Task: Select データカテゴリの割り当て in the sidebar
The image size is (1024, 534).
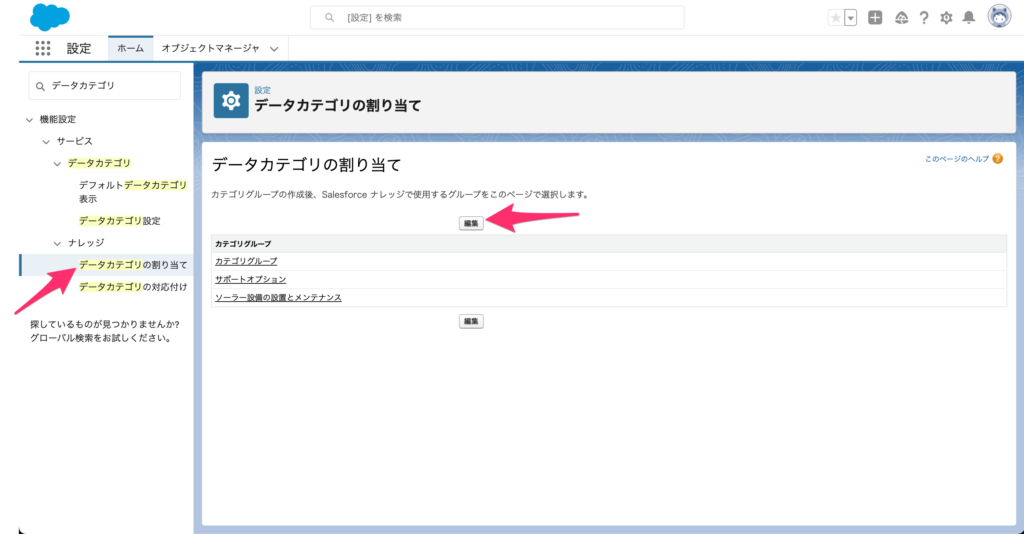Action: coord(133,264)
